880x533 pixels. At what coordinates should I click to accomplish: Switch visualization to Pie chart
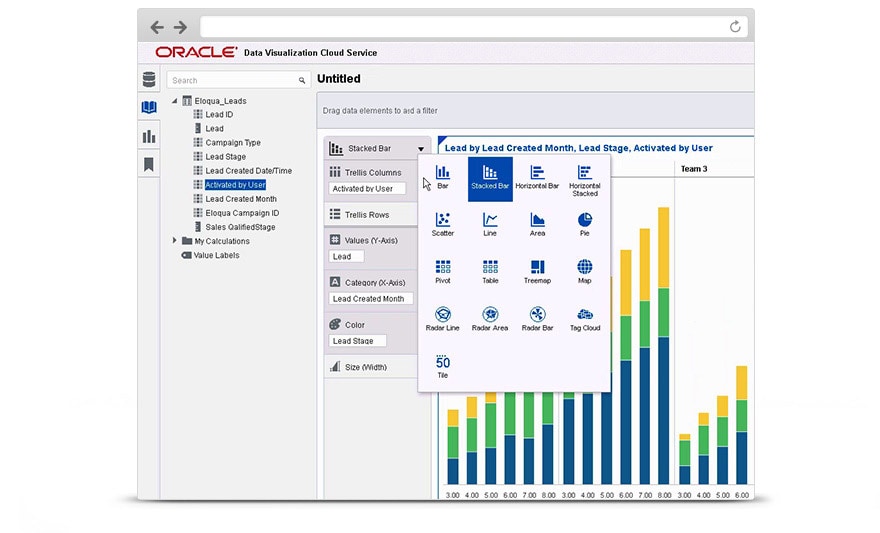[x=584, y=224]
